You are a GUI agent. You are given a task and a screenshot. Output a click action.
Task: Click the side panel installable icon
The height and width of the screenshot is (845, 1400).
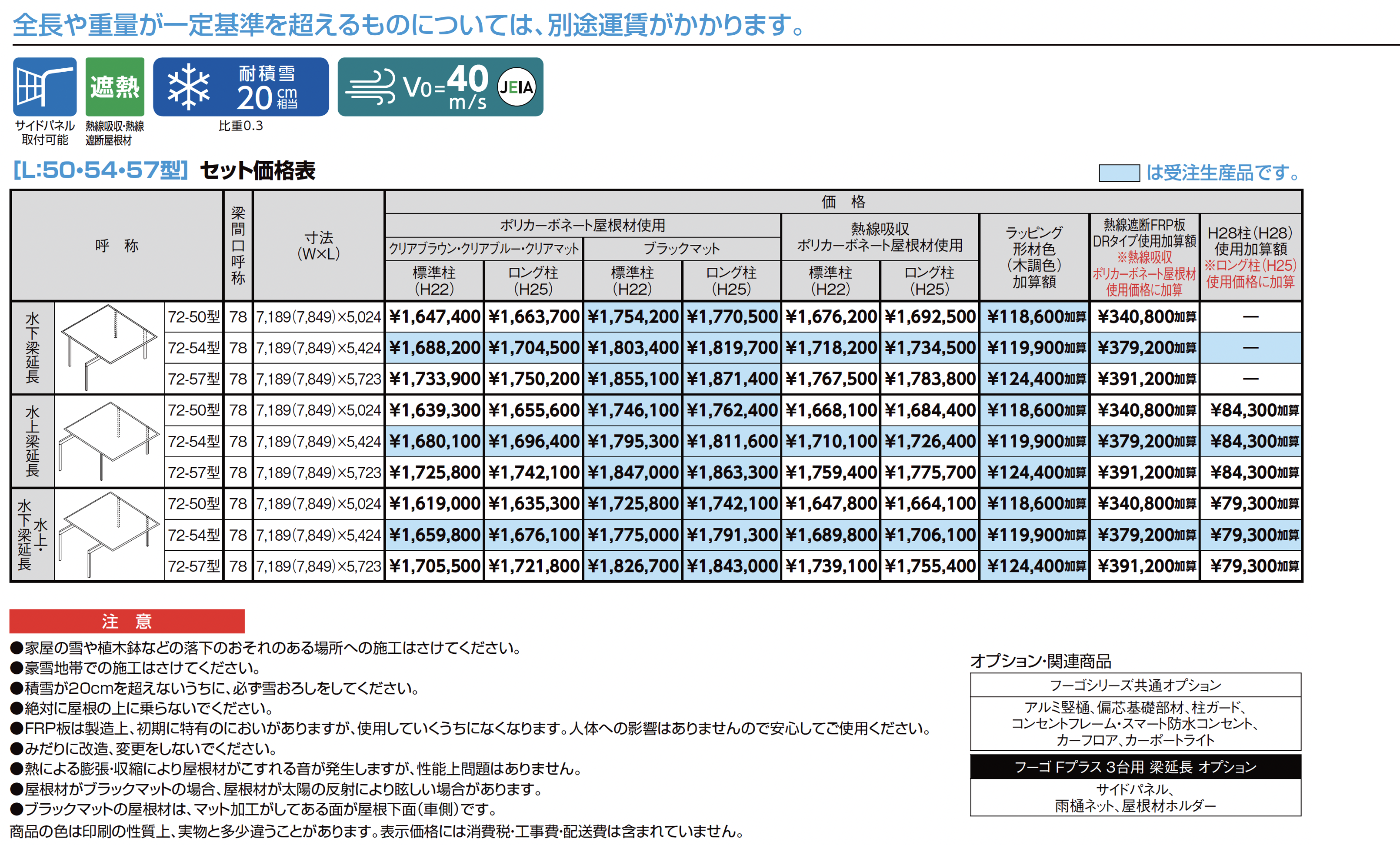tap(44, 87)
